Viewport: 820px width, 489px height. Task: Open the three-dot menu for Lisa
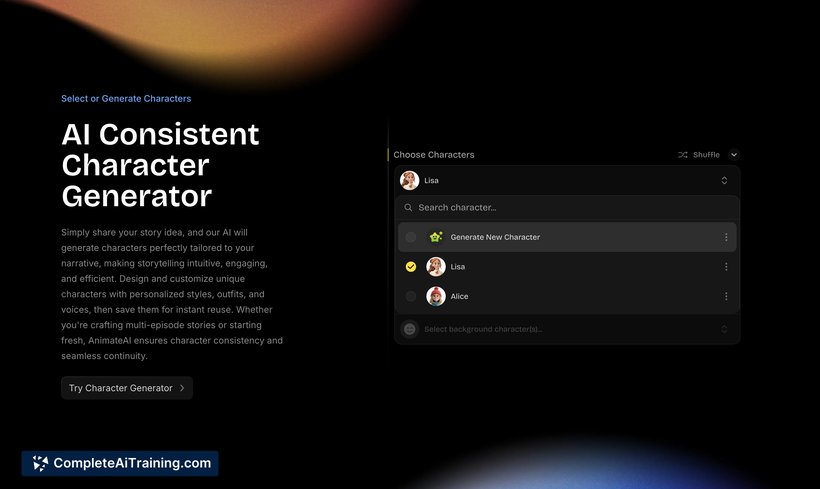pos(726,267)
